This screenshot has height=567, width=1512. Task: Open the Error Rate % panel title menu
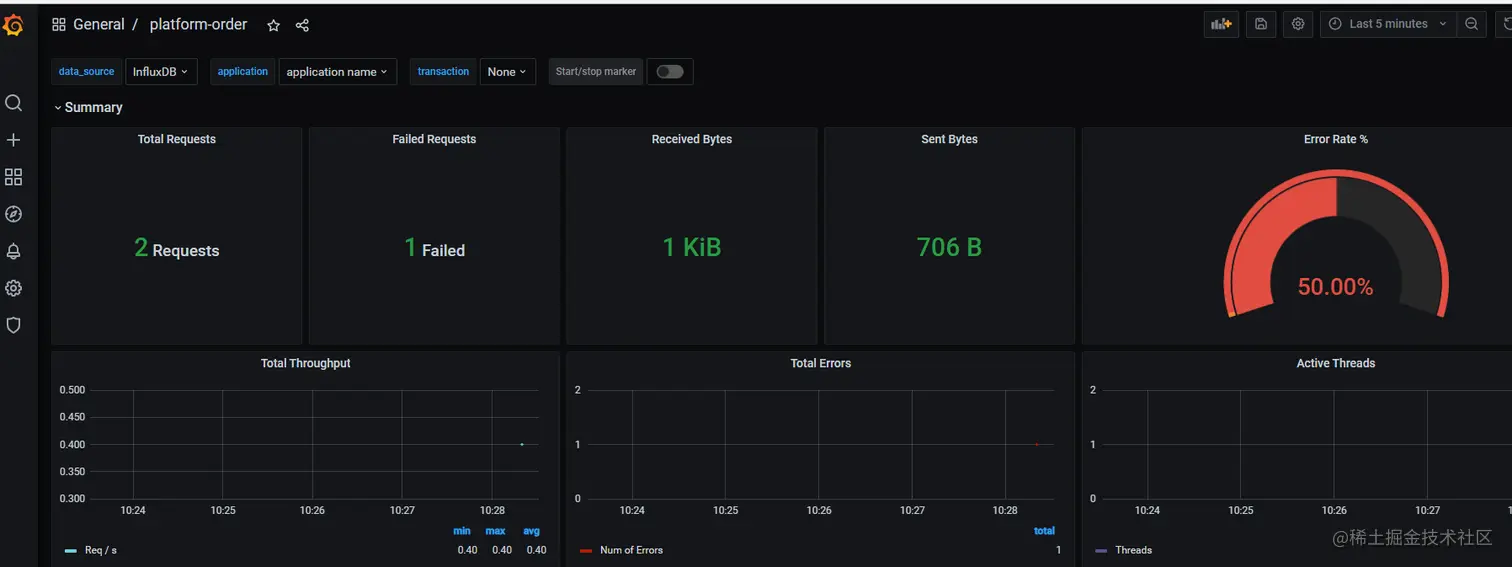click(1336, 139)
